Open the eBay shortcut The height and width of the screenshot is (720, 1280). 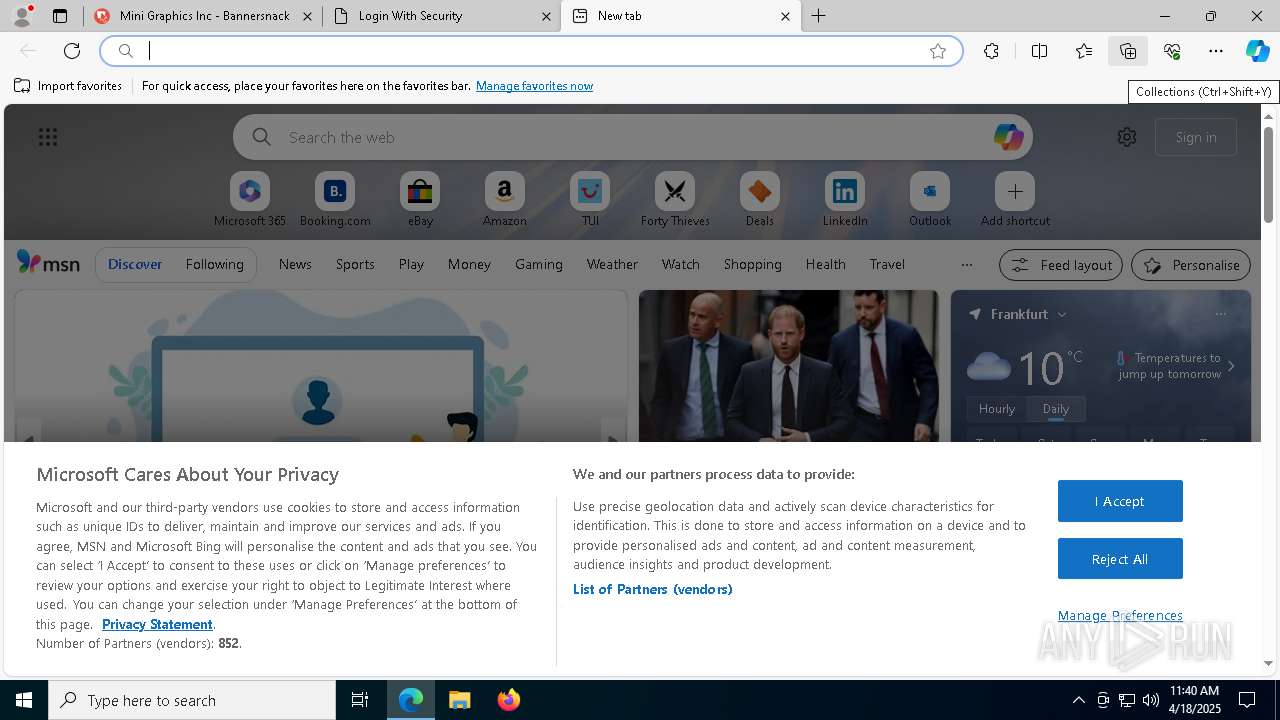(420, 200)
